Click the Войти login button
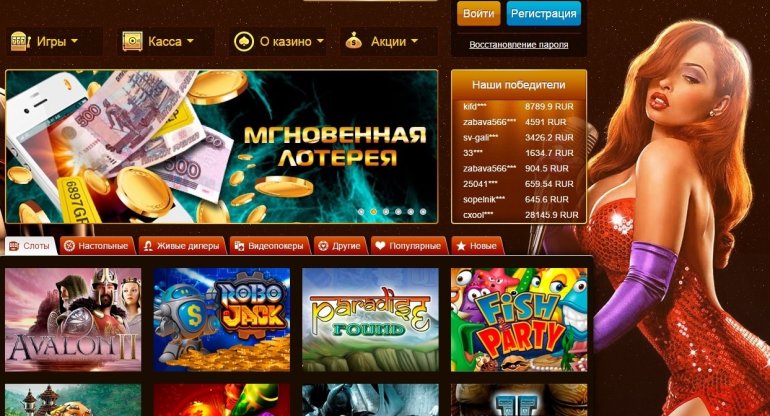This screenshot has height=416, width=770. tap(478, 13)
